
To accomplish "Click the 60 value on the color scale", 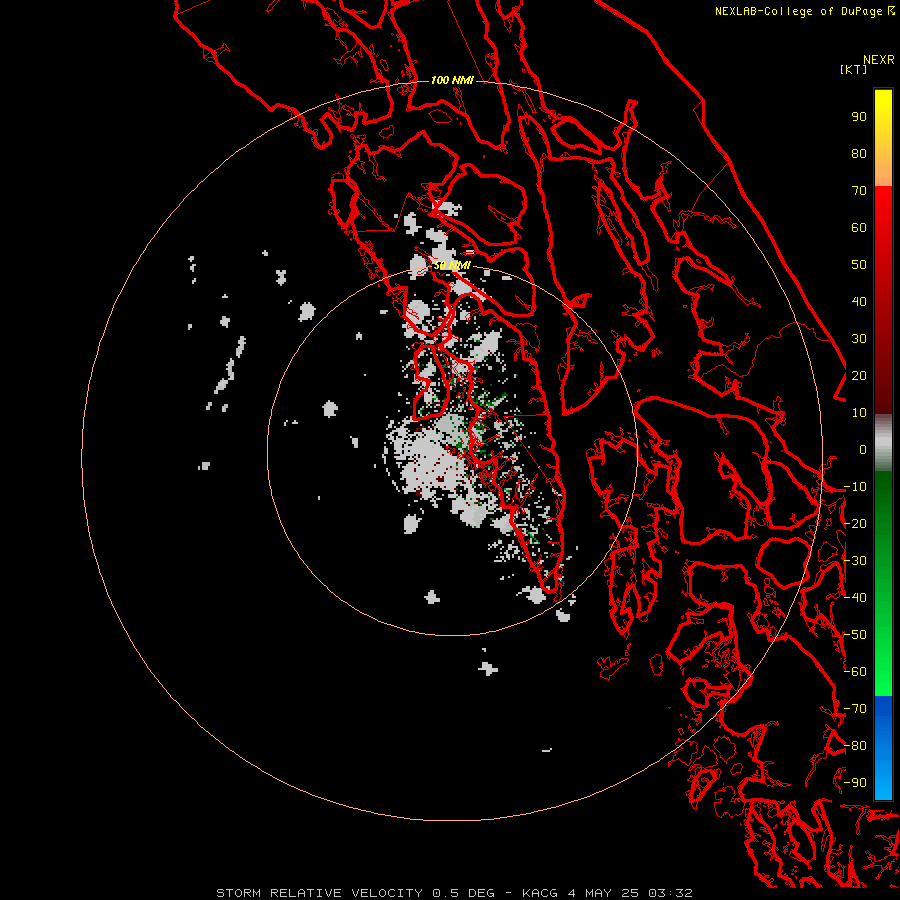I will [859, 228].
